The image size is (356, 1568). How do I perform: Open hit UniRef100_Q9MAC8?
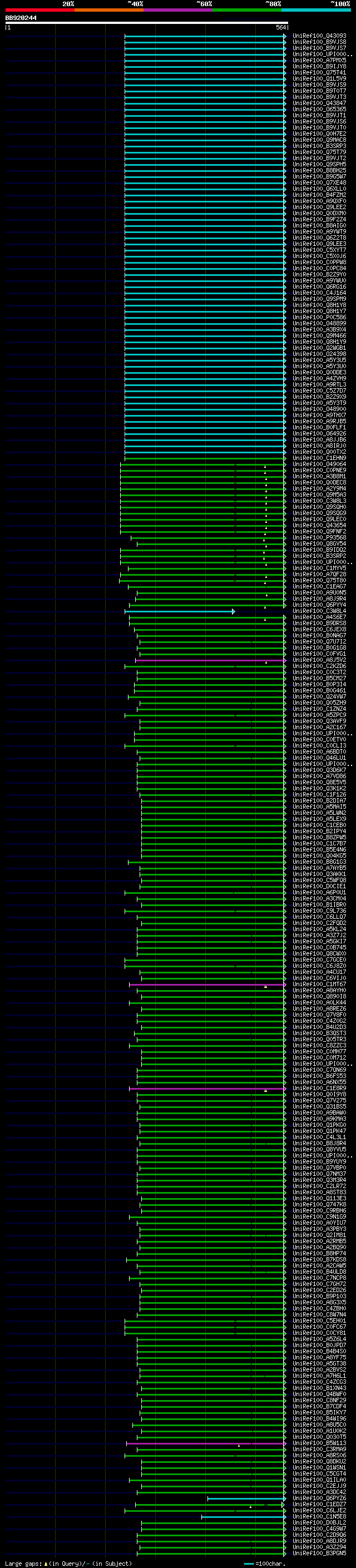point(319,140)
